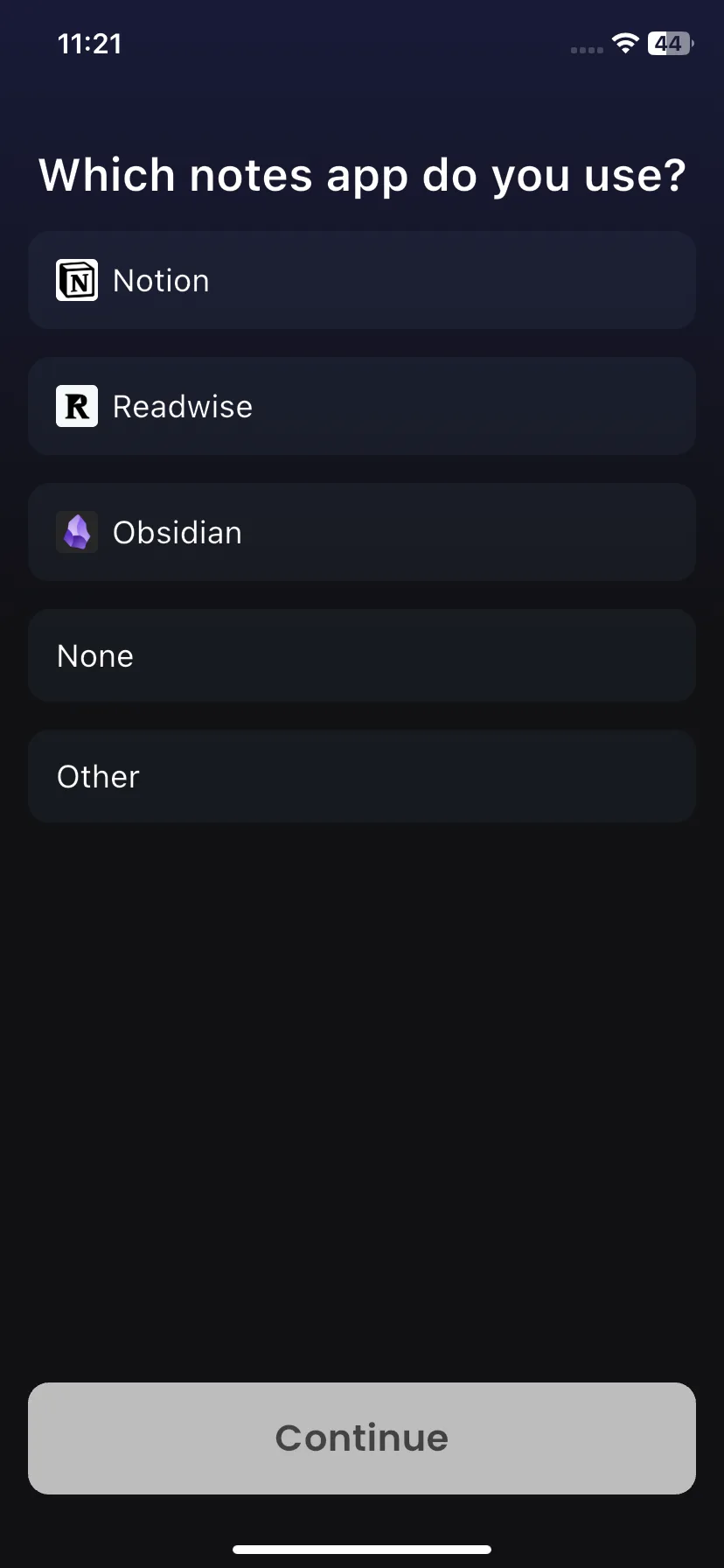This screenshot has height=1568, width=724.
Task: Tap the 11:21 clock in status bar
Action: [x=89, y=44]
